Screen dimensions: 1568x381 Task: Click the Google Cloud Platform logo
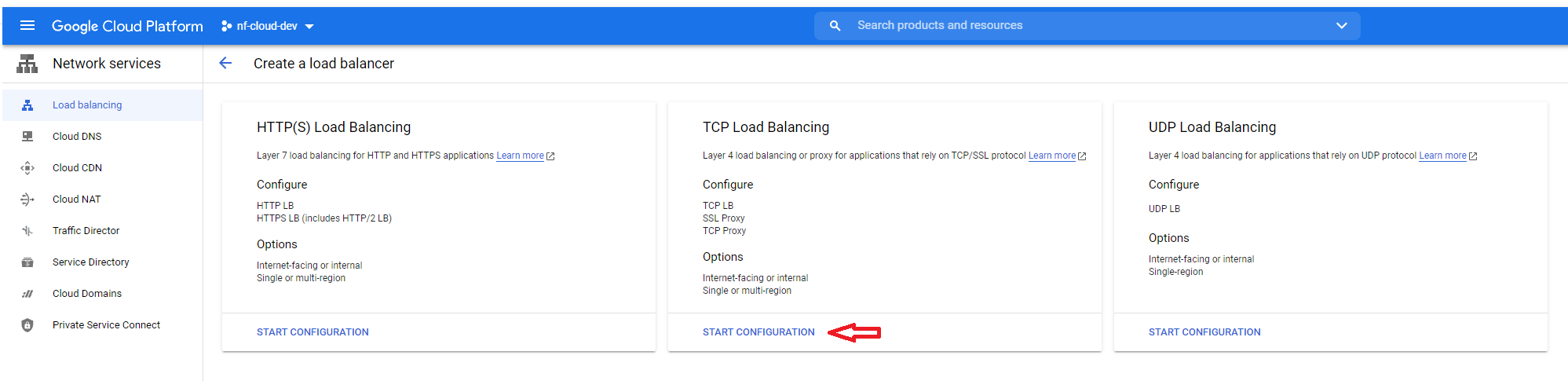127,26
